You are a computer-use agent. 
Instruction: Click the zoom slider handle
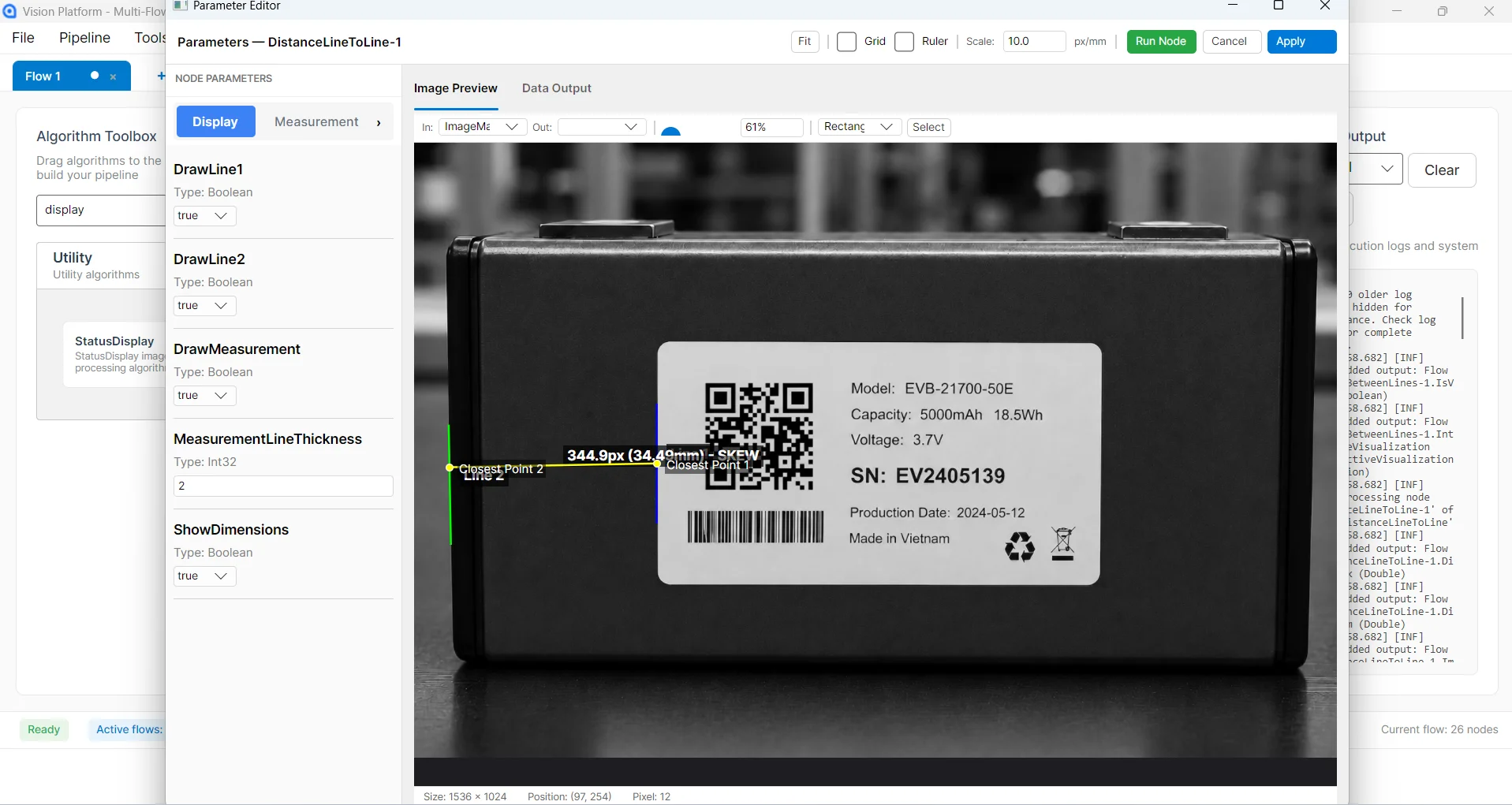point(670,131)
